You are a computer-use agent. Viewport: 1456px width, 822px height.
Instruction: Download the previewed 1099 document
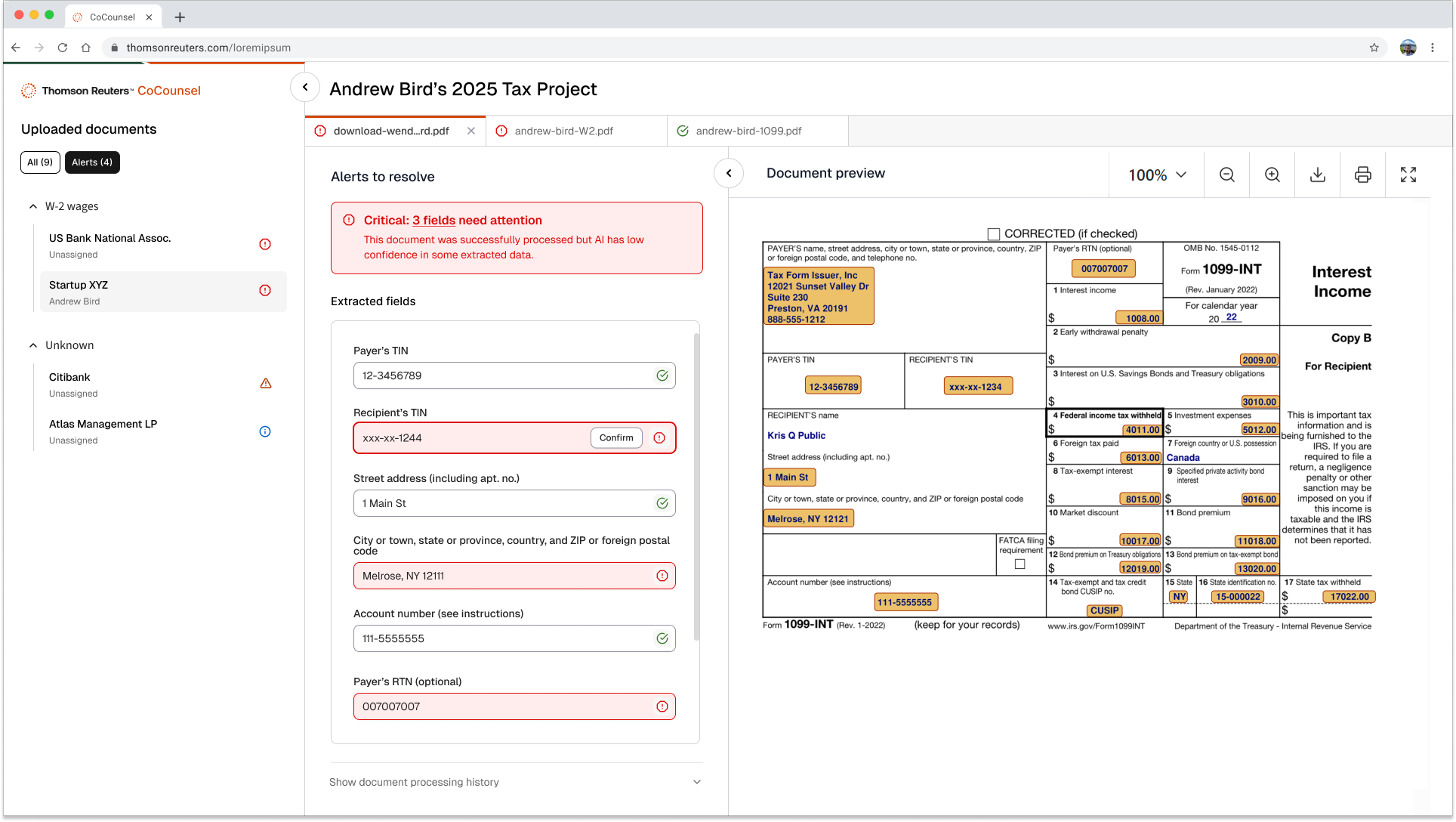(1318, 175)
